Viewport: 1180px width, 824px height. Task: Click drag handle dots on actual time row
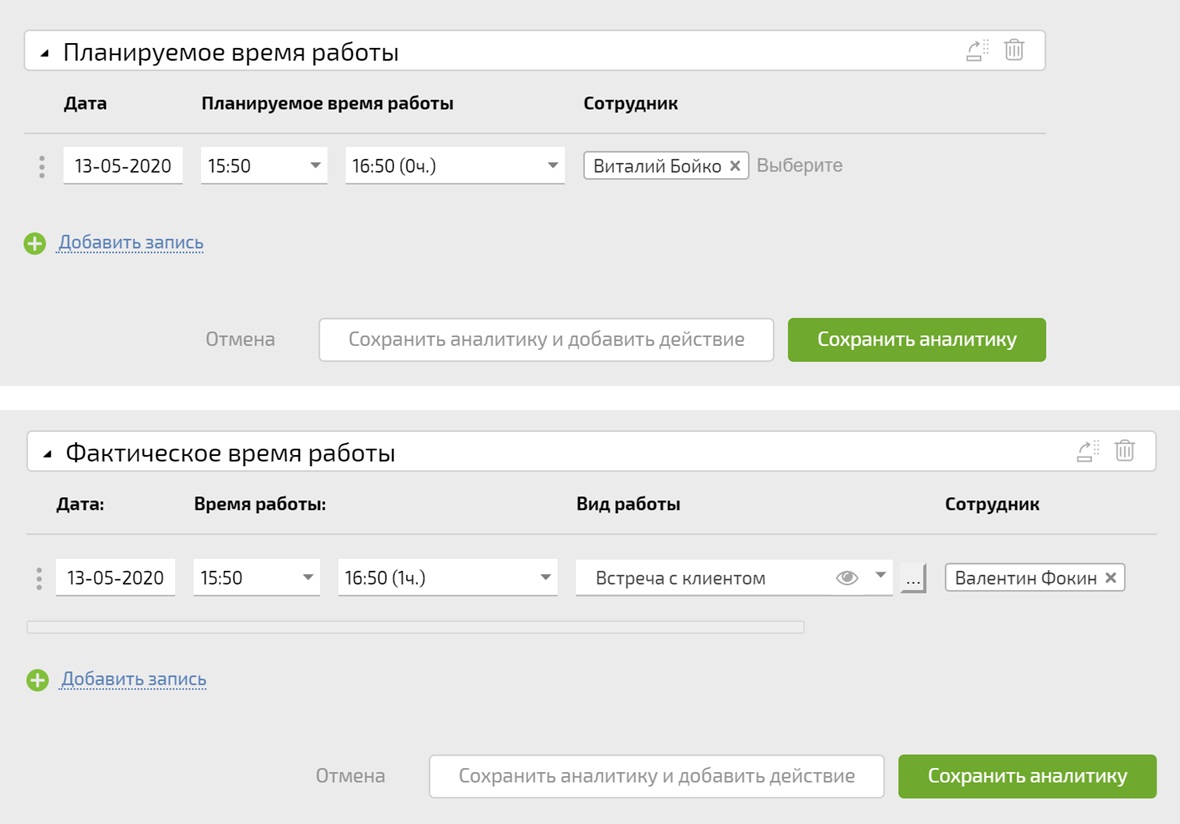(39, 579)
